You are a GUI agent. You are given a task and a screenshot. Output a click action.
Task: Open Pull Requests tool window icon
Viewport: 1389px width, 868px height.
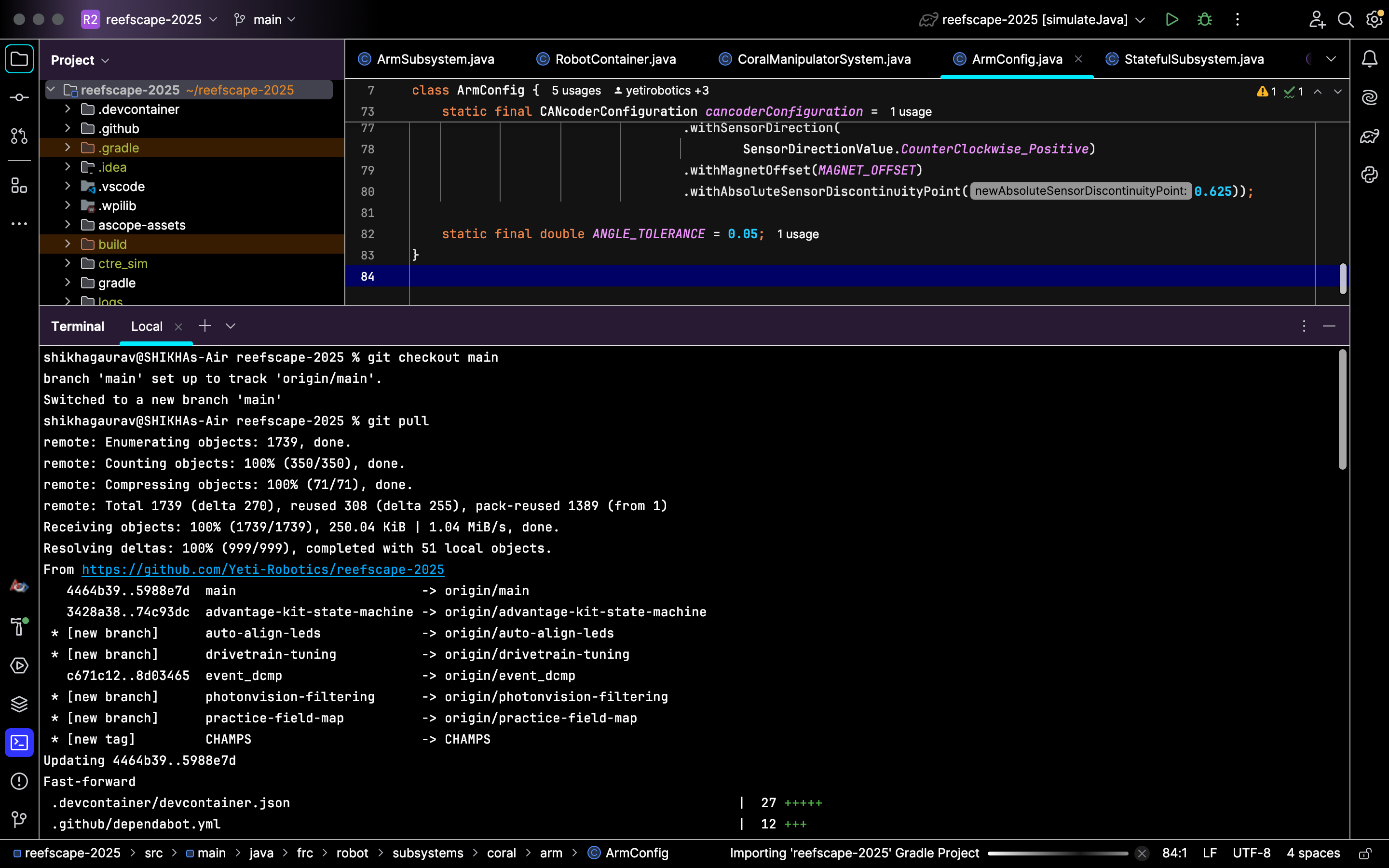point(19,136)
